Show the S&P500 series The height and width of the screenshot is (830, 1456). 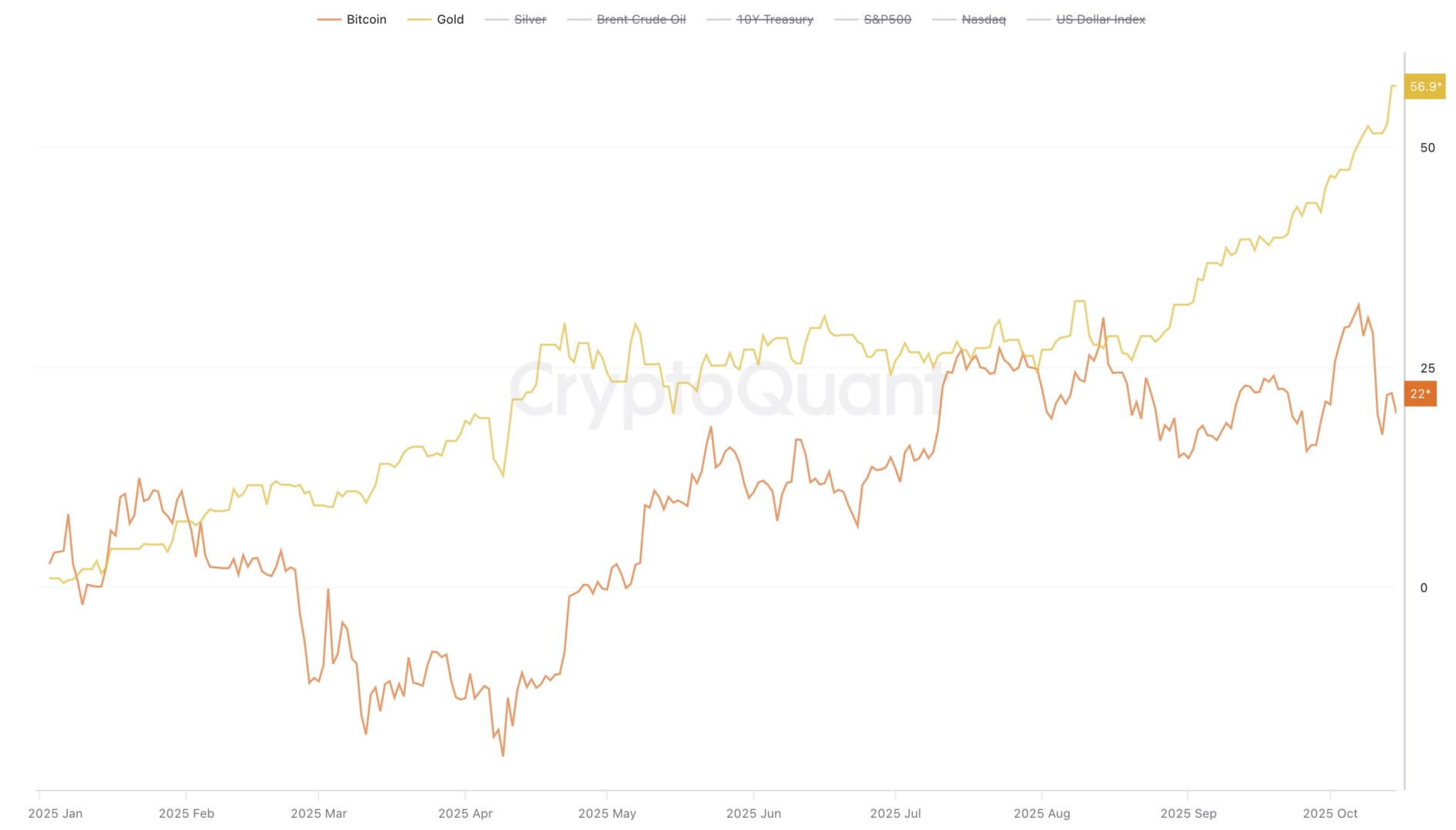[887, 19]
